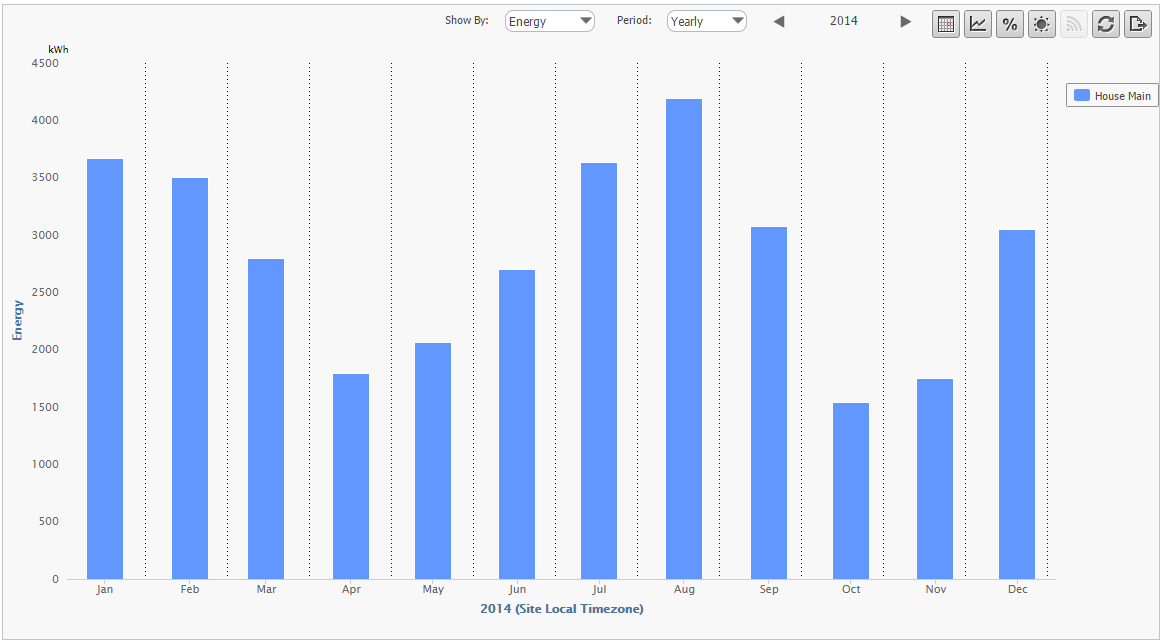The height and width of the screenshot is (644, 1163).
Task: Switch to line chart view
Action: [x=978, y=24]
